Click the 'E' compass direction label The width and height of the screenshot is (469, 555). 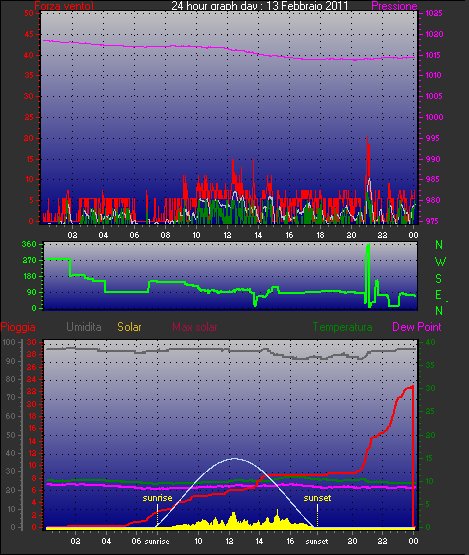[438, 295]
